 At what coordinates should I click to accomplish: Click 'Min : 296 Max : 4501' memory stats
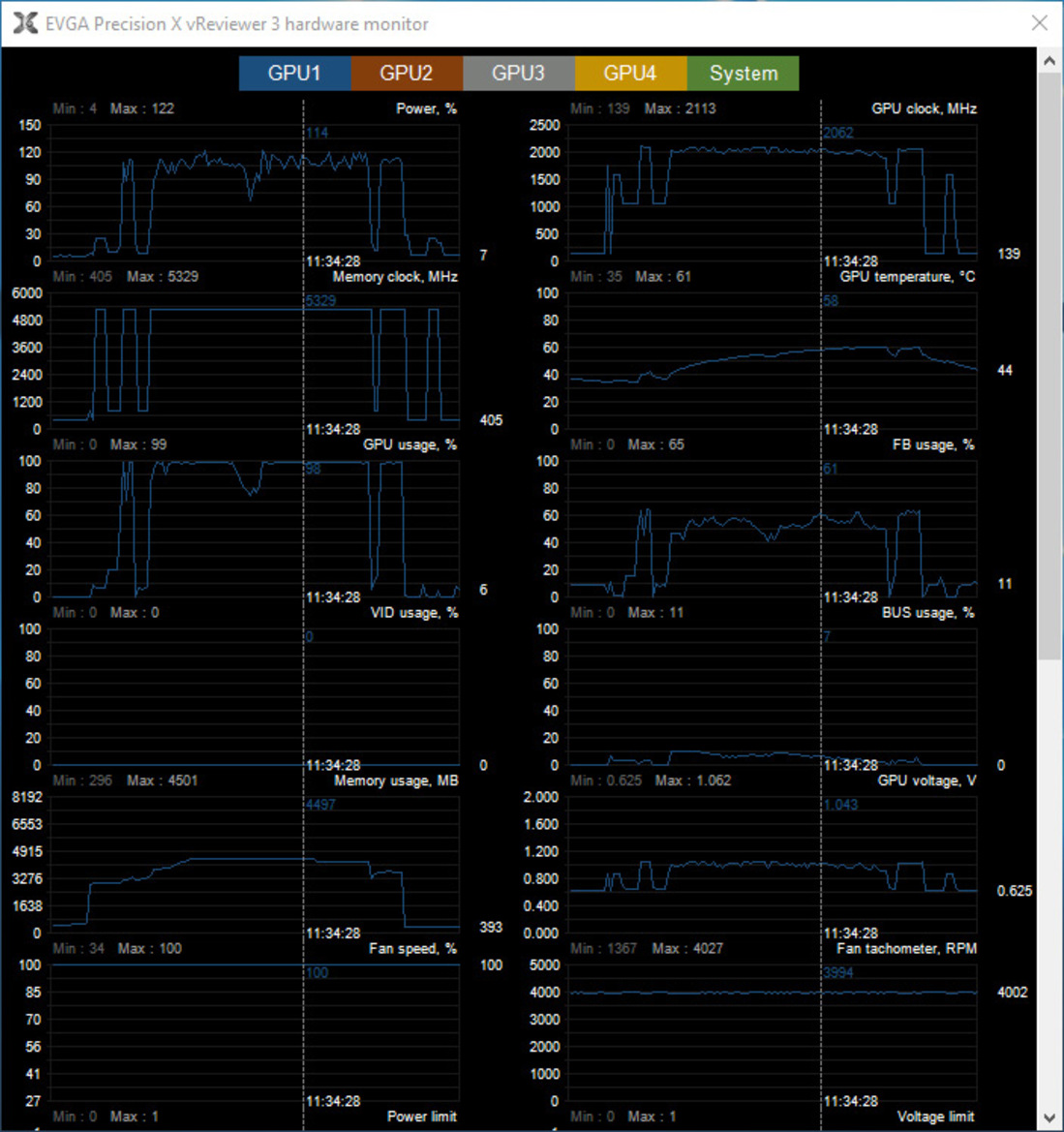(126, 781)
